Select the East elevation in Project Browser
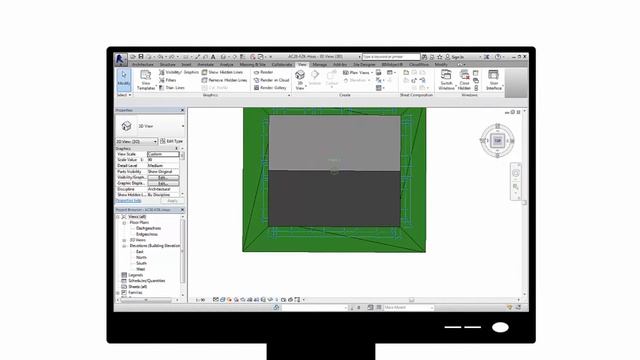640x360 pixels. pyautogui.click(x=140, y=252)
